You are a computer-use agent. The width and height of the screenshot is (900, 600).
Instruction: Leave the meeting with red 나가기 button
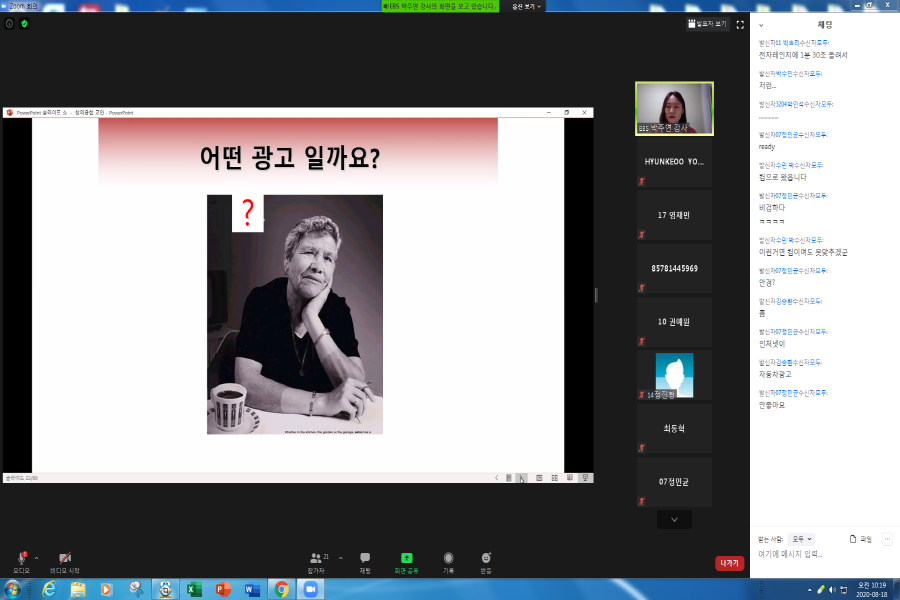(x=730, y=563)
